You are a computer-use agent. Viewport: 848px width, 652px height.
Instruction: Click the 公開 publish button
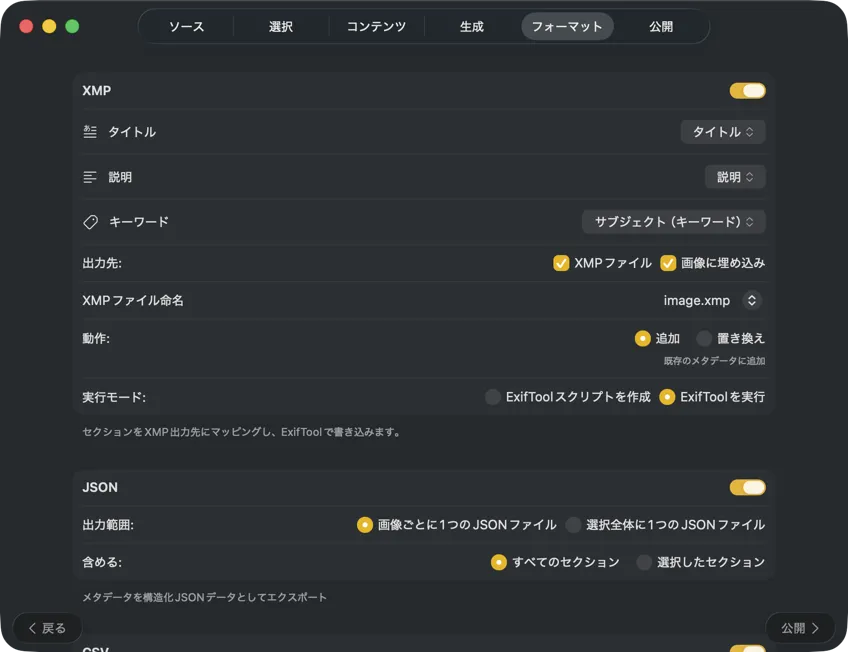799,628
